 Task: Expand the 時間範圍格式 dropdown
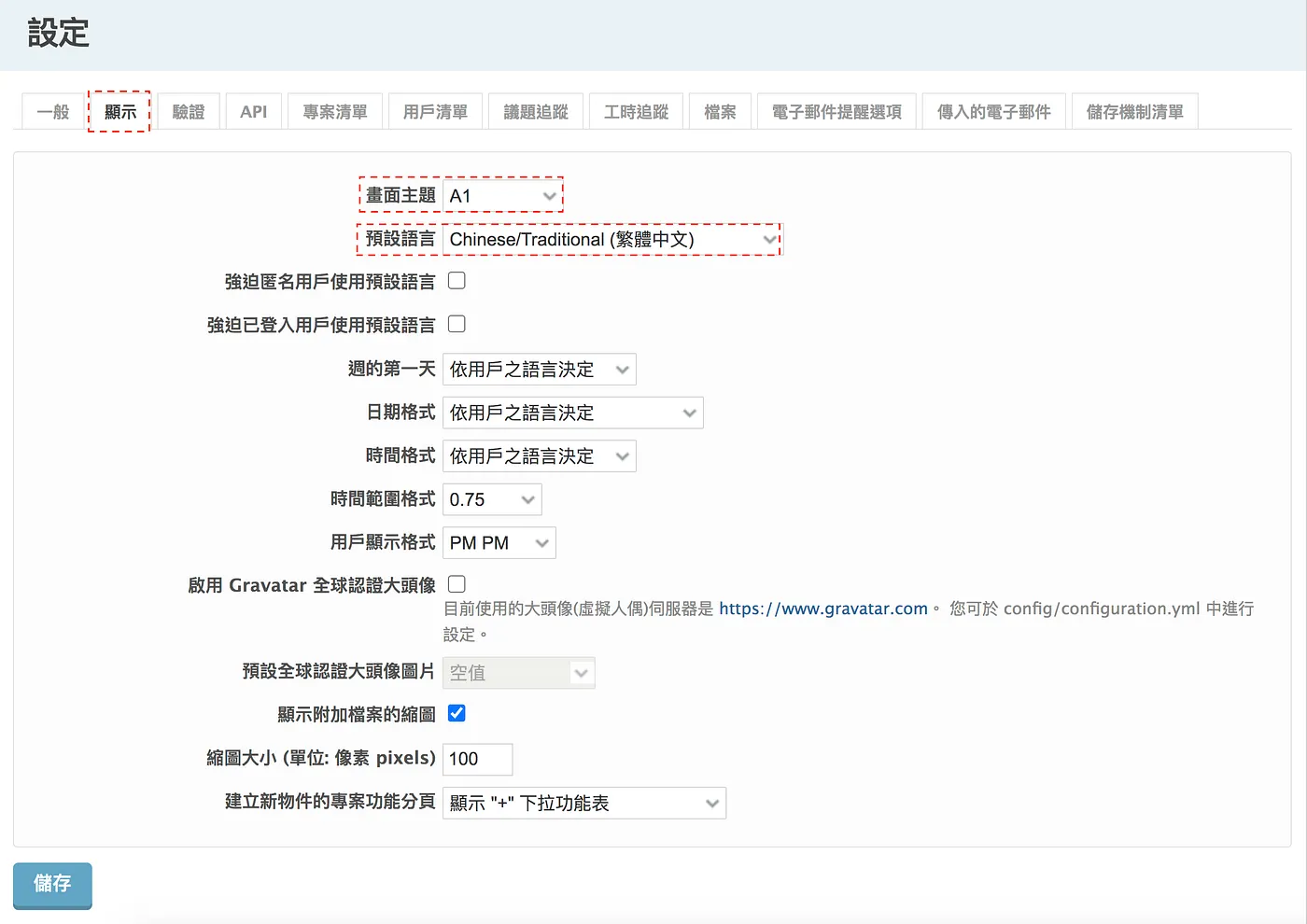click(492, 499)
